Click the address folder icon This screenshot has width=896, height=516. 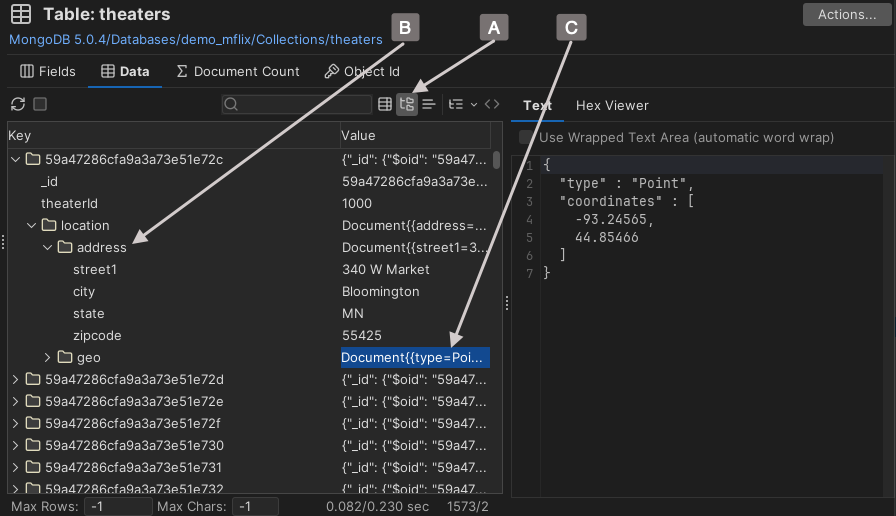pos(66,247)
